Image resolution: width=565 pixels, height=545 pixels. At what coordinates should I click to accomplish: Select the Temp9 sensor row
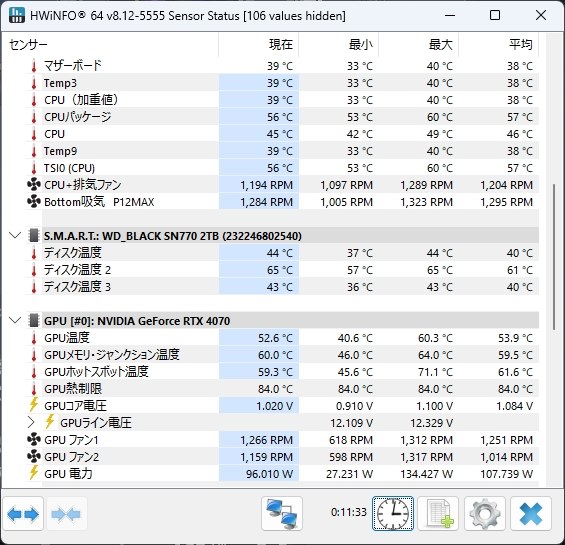pos(282,151)
